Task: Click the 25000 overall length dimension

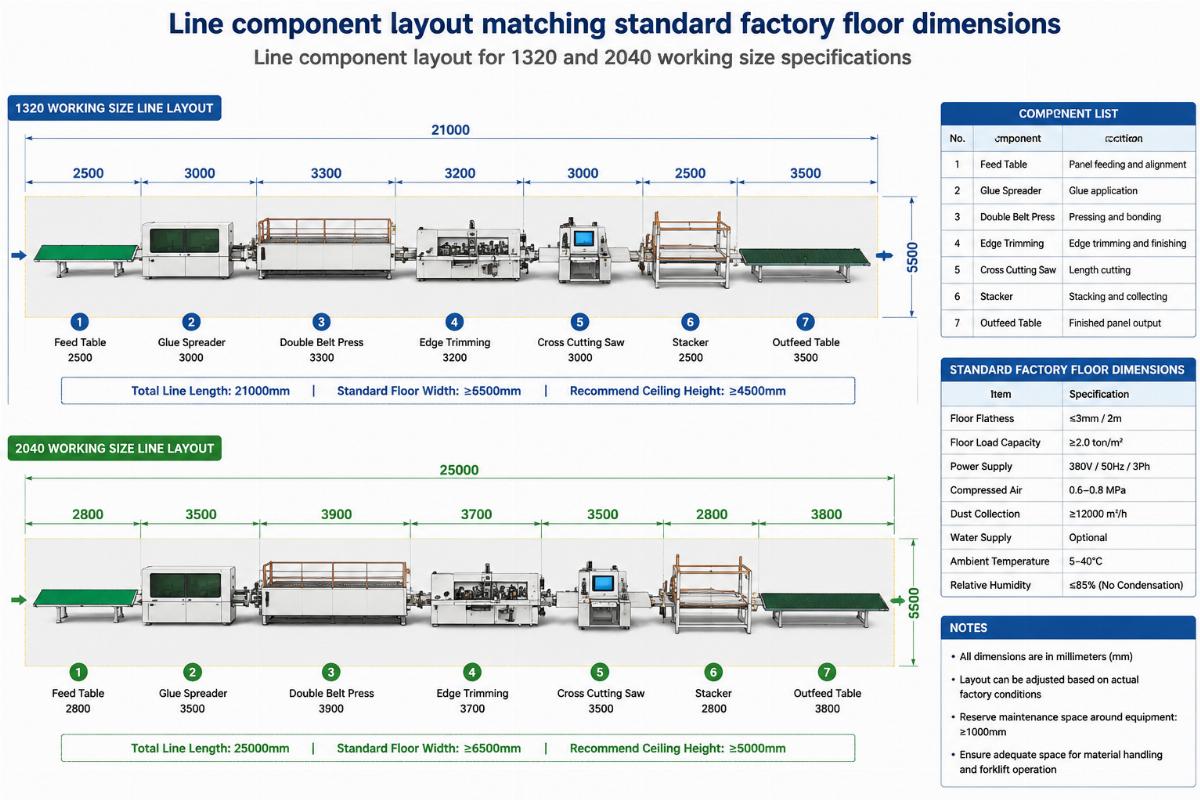Action: (459, 470)
